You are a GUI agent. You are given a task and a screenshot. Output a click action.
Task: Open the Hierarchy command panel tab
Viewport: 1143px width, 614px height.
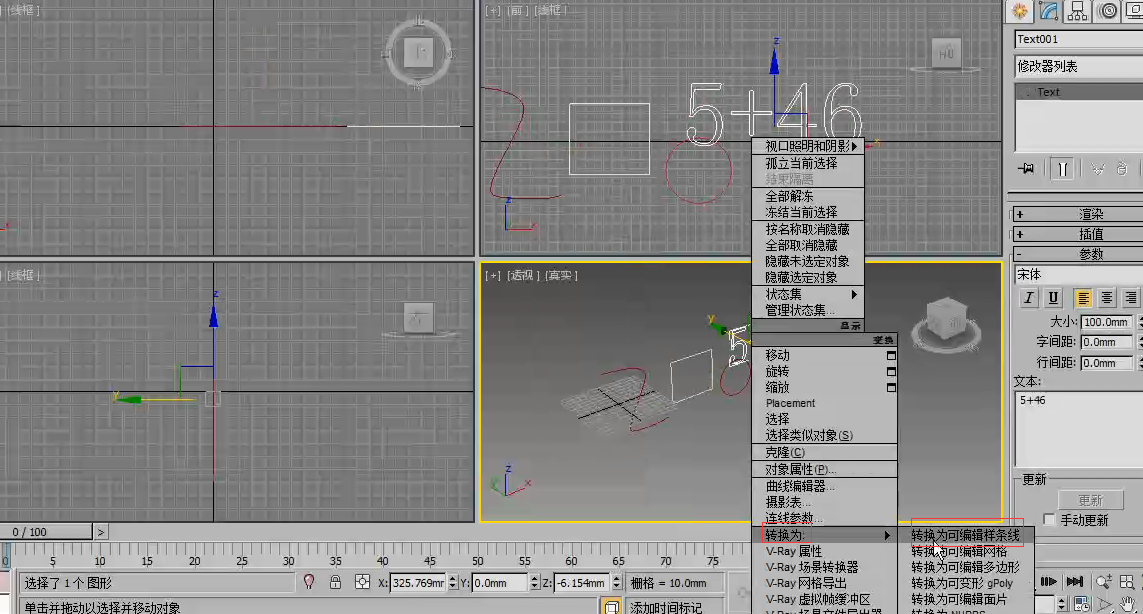click(1077, 11)
